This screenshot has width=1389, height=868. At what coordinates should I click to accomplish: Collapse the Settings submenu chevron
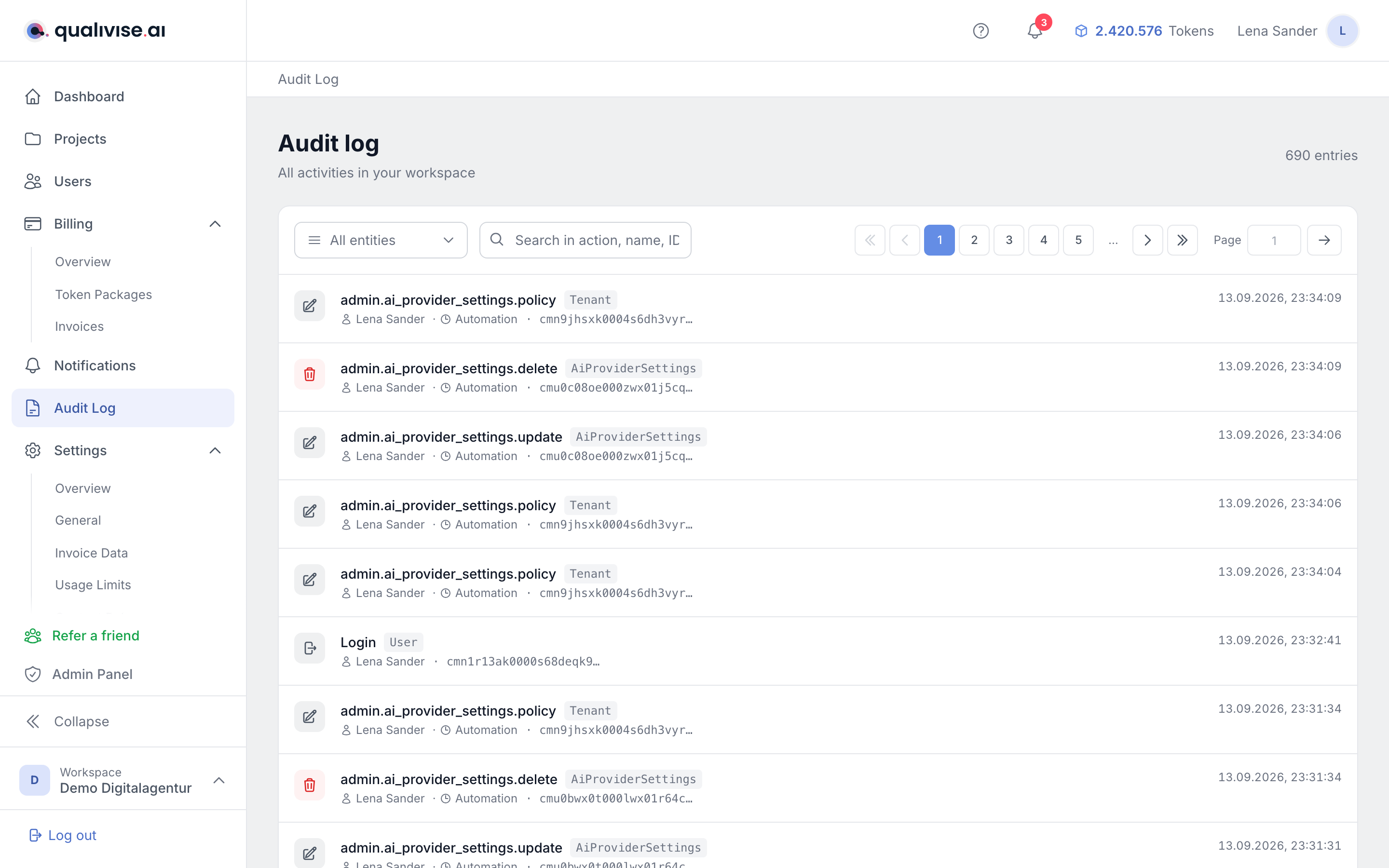[215, 451]
